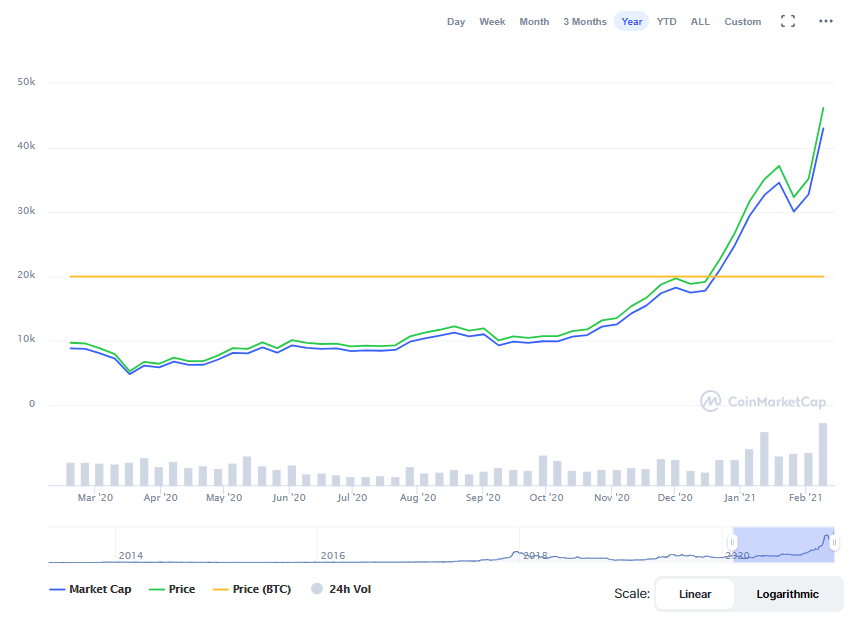
Task: Click the Sep '20 axis label
Action: click(483, 497)
